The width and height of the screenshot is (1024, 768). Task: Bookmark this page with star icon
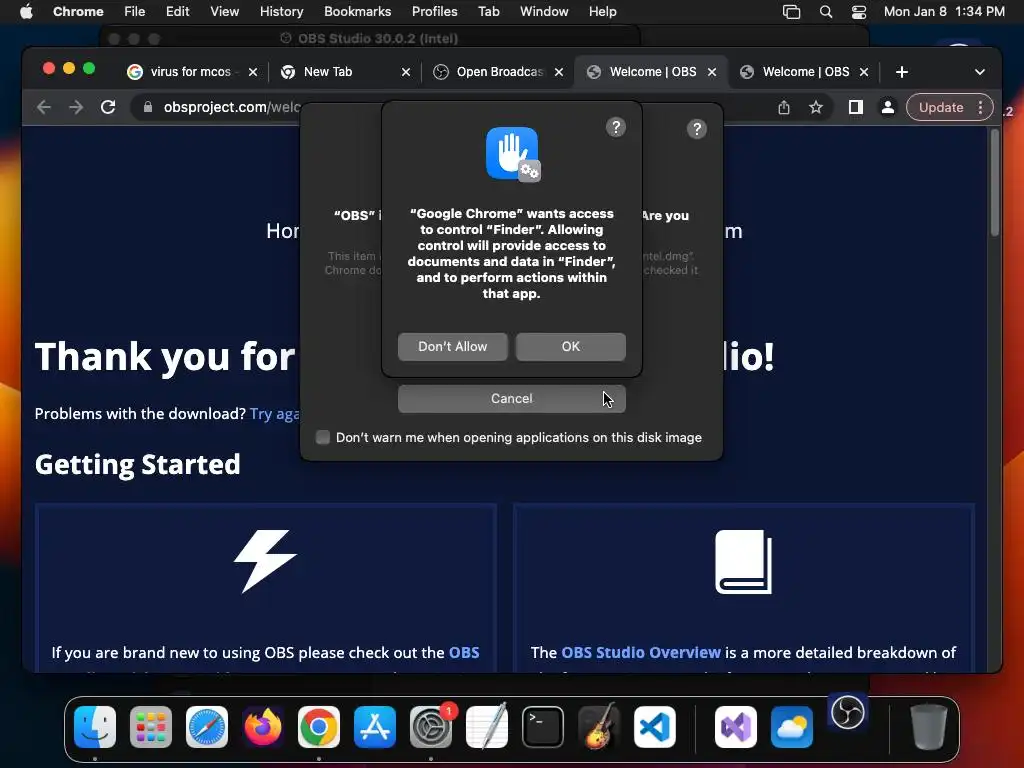click(816, 107)
